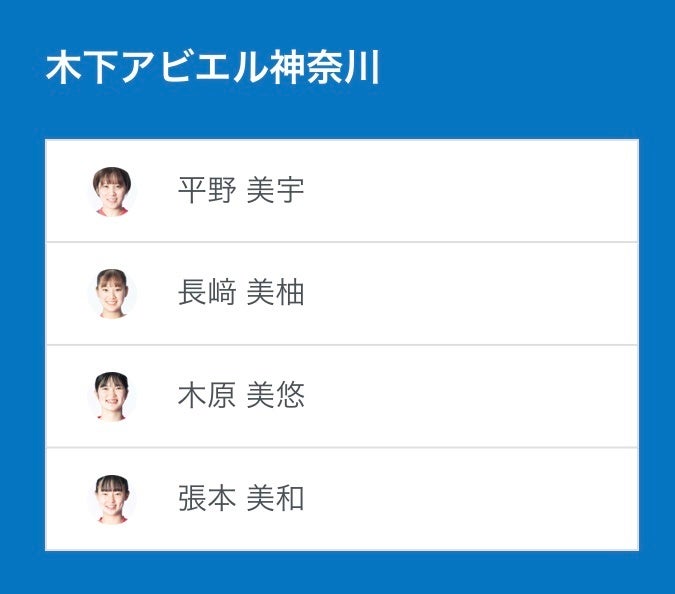The width and height of the screenshot is (675, 594).
Task: Open the surname 木原 in the third row
Action: (207, 397)
